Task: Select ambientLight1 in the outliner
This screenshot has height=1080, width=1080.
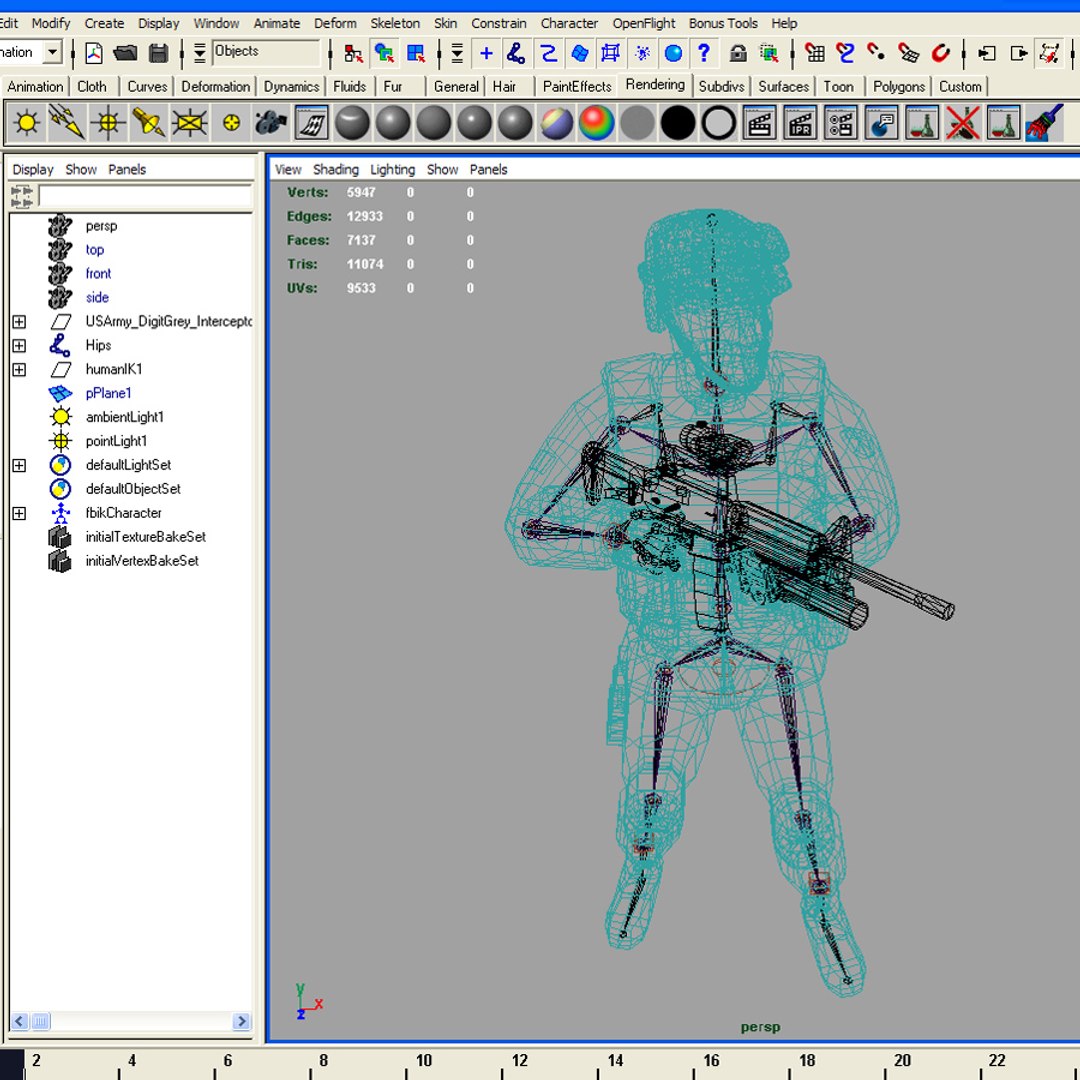Action: tap(124, 417)
